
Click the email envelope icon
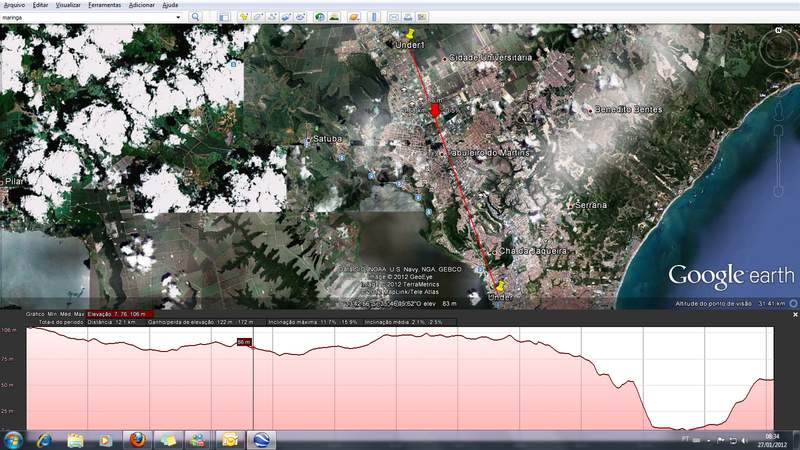click(x=394, y=17)
